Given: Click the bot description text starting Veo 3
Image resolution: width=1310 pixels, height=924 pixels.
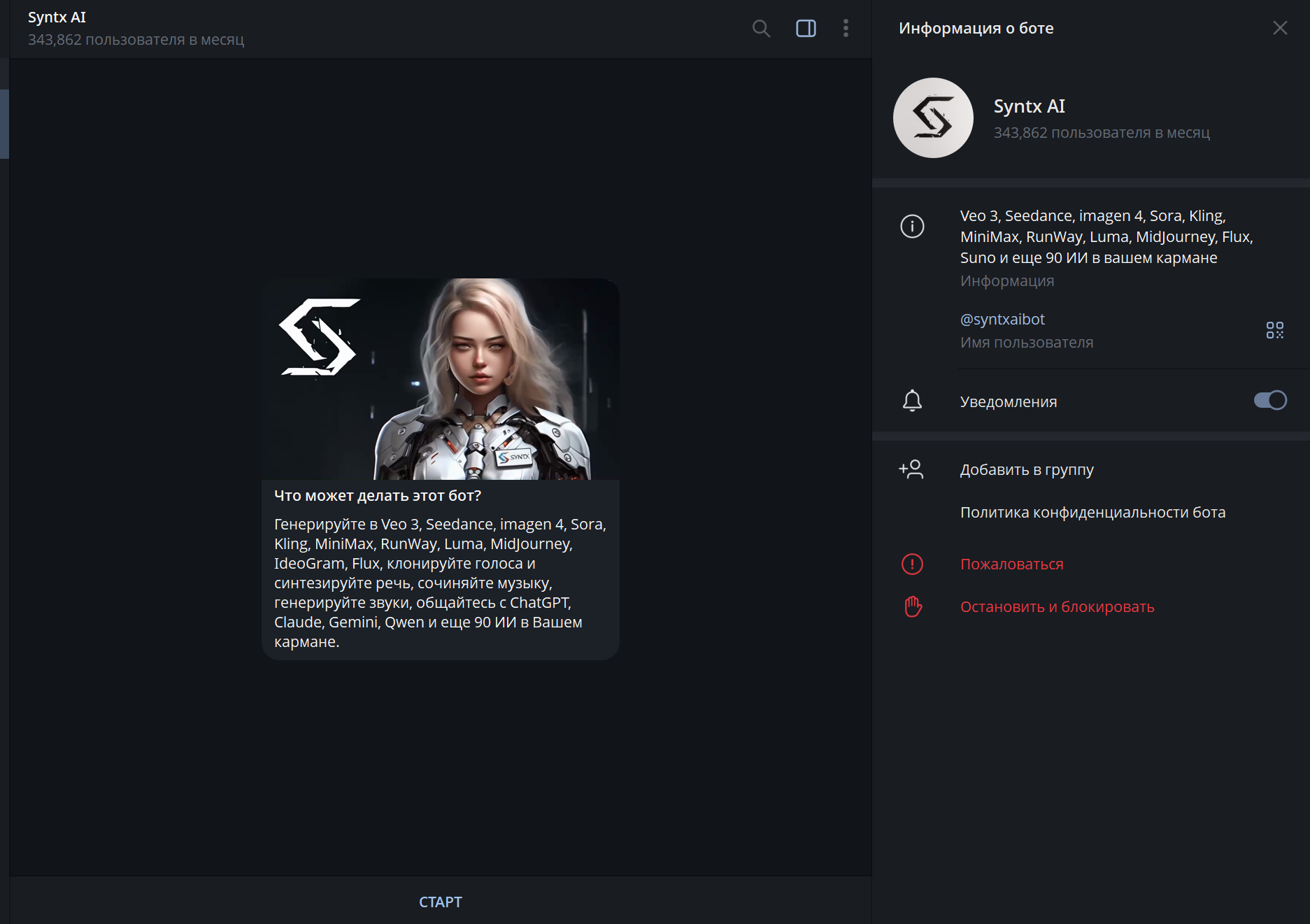Looking at the screenshot, I should tap(1106, 237).
